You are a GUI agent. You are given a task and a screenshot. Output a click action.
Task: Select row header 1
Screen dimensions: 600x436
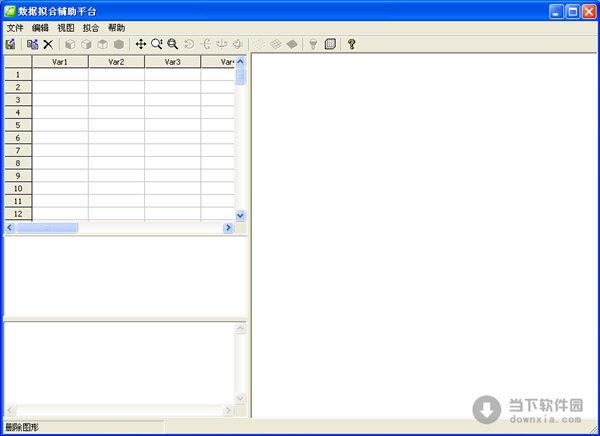18,75
